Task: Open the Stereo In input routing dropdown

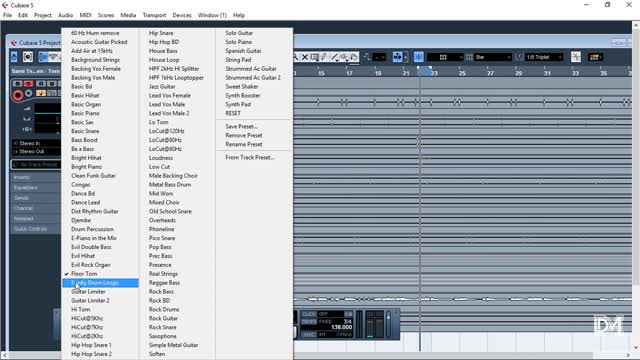Action: coord(36,143)
